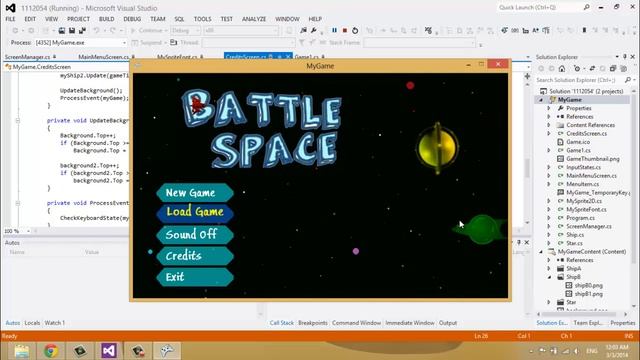Close the CreditsScreen.cs tab

(x=288, y=57)
